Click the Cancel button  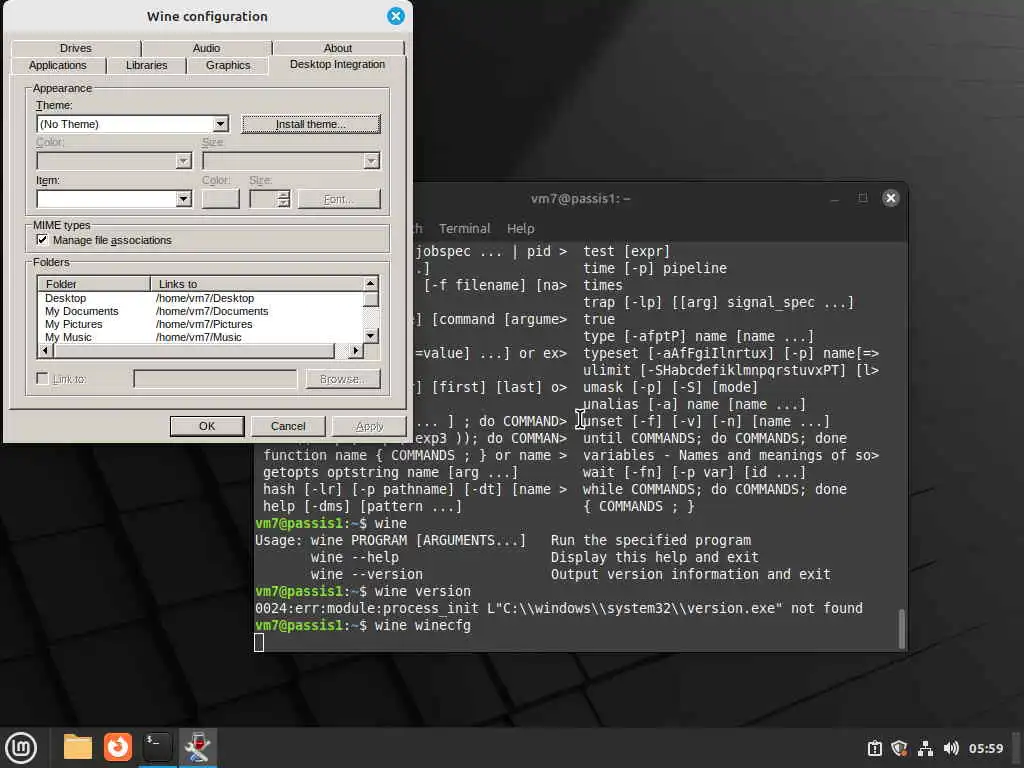pyautogui.click(x=288, y=426)
